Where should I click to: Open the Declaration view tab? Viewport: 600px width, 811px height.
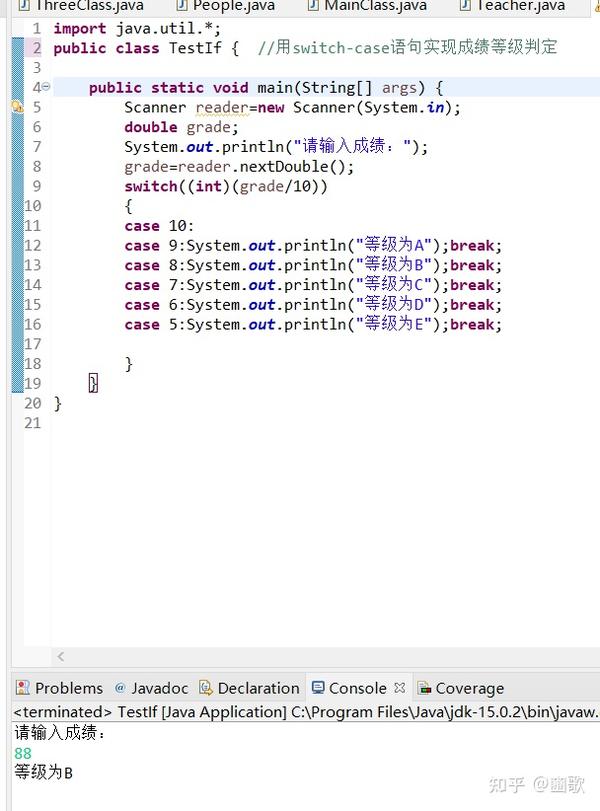pyautogui.click(x=249, y=688)
